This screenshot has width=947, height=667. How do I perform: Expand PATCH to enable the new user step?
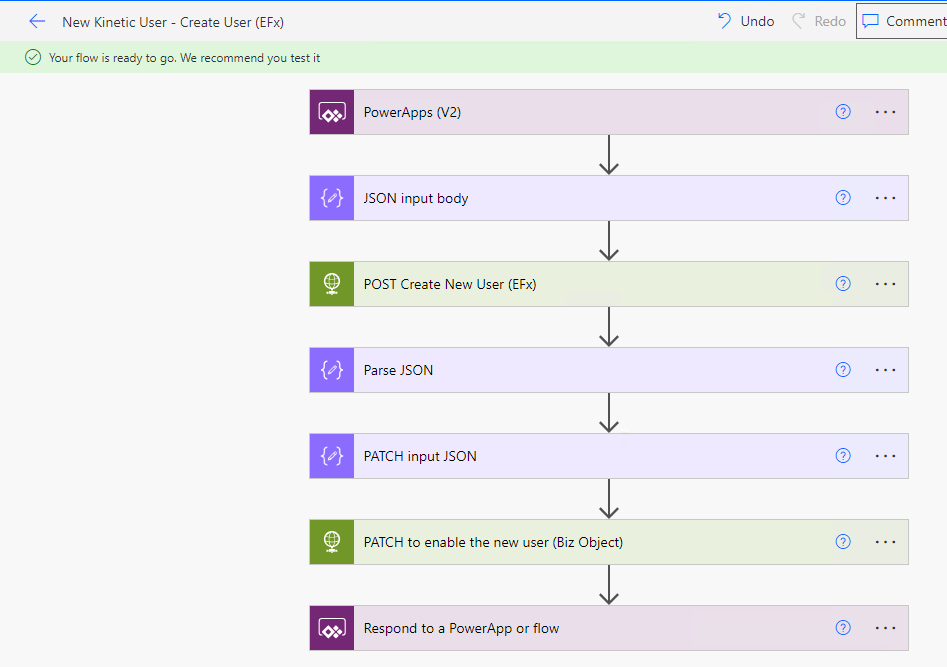click(609, 542)
